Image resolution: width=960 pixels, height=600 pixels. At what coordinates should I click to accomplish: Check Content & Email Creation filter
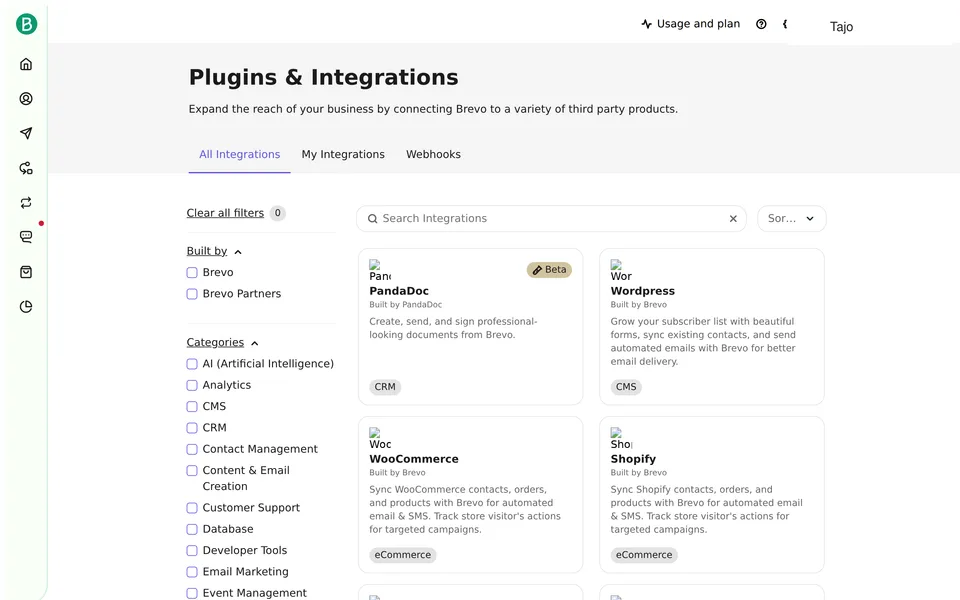point(192,471)
